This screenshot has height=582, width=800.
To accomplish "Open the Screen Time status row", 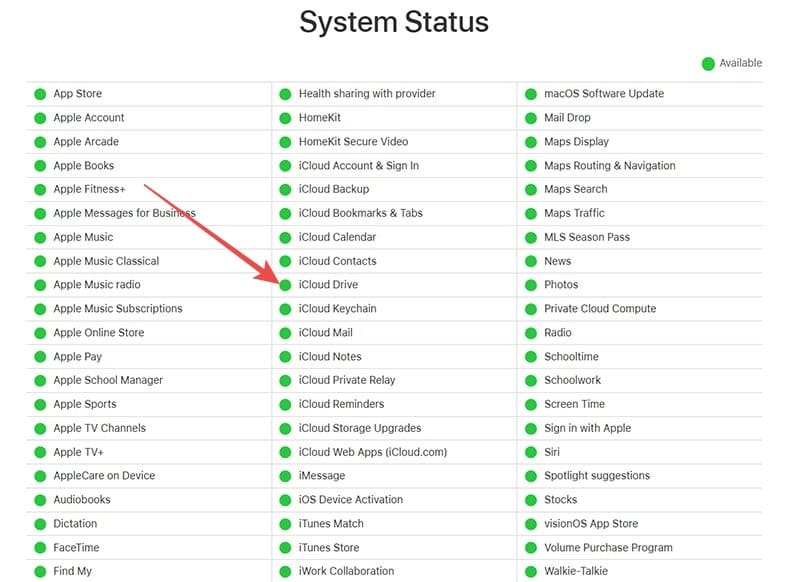I will pos(574,404).
